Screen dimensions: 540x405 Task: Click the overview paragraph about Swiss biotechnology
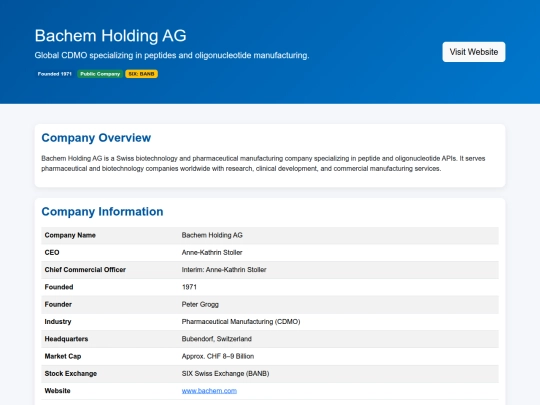tap(263, 164)
